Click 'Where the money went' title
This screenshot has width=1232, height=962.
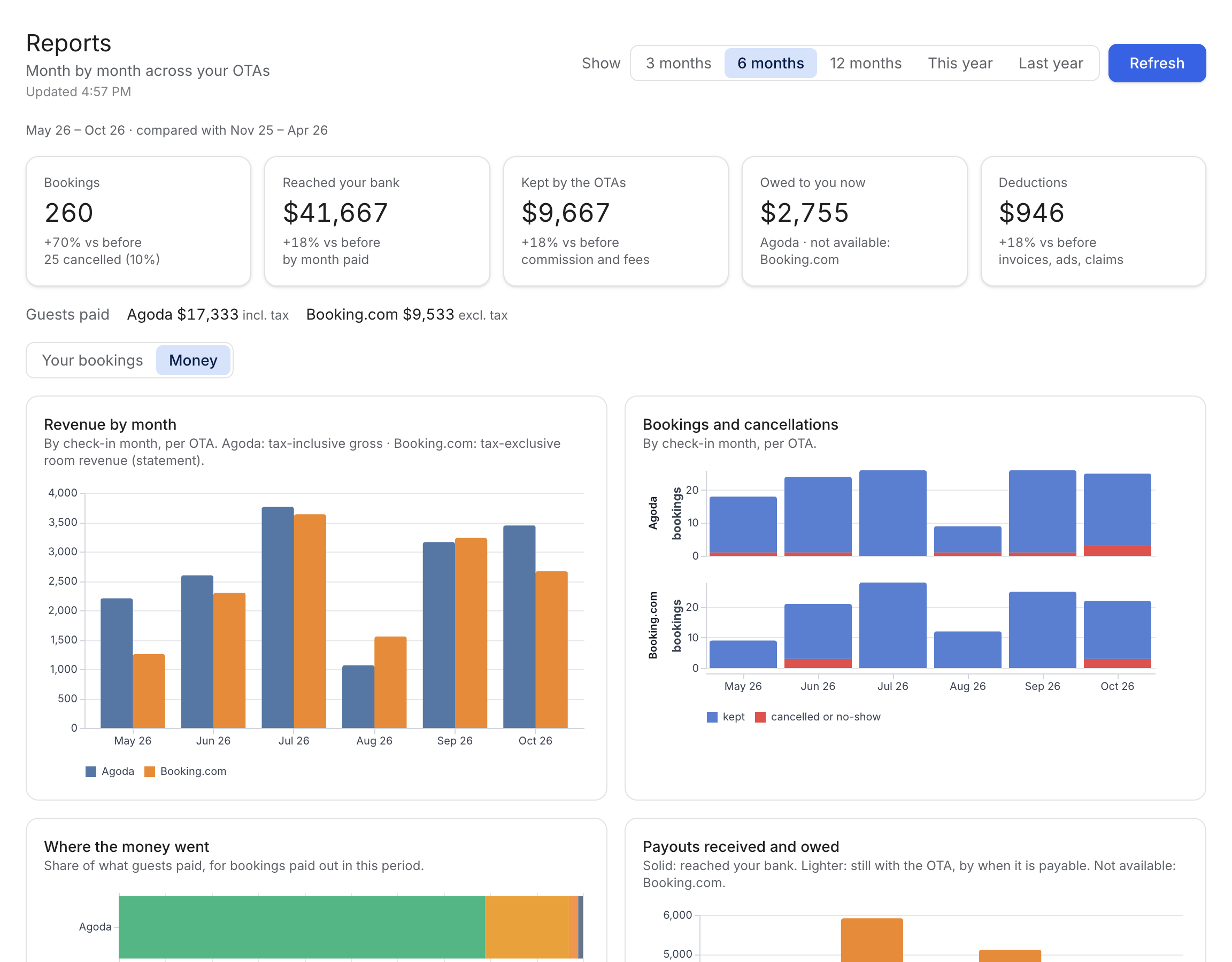point(126,847)
